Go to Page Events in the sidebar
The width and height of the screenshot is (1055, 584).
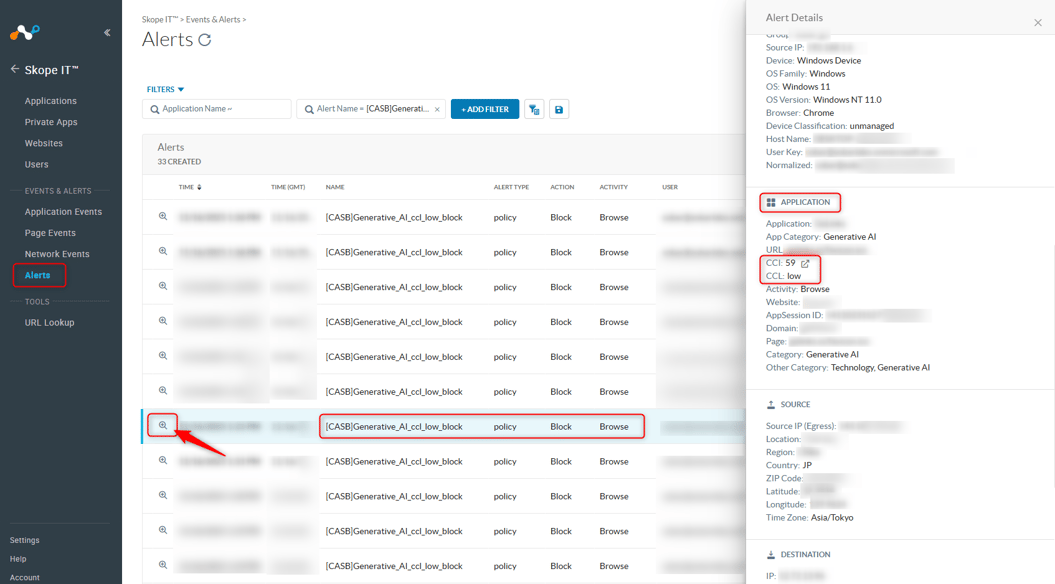tap(50, 233)
